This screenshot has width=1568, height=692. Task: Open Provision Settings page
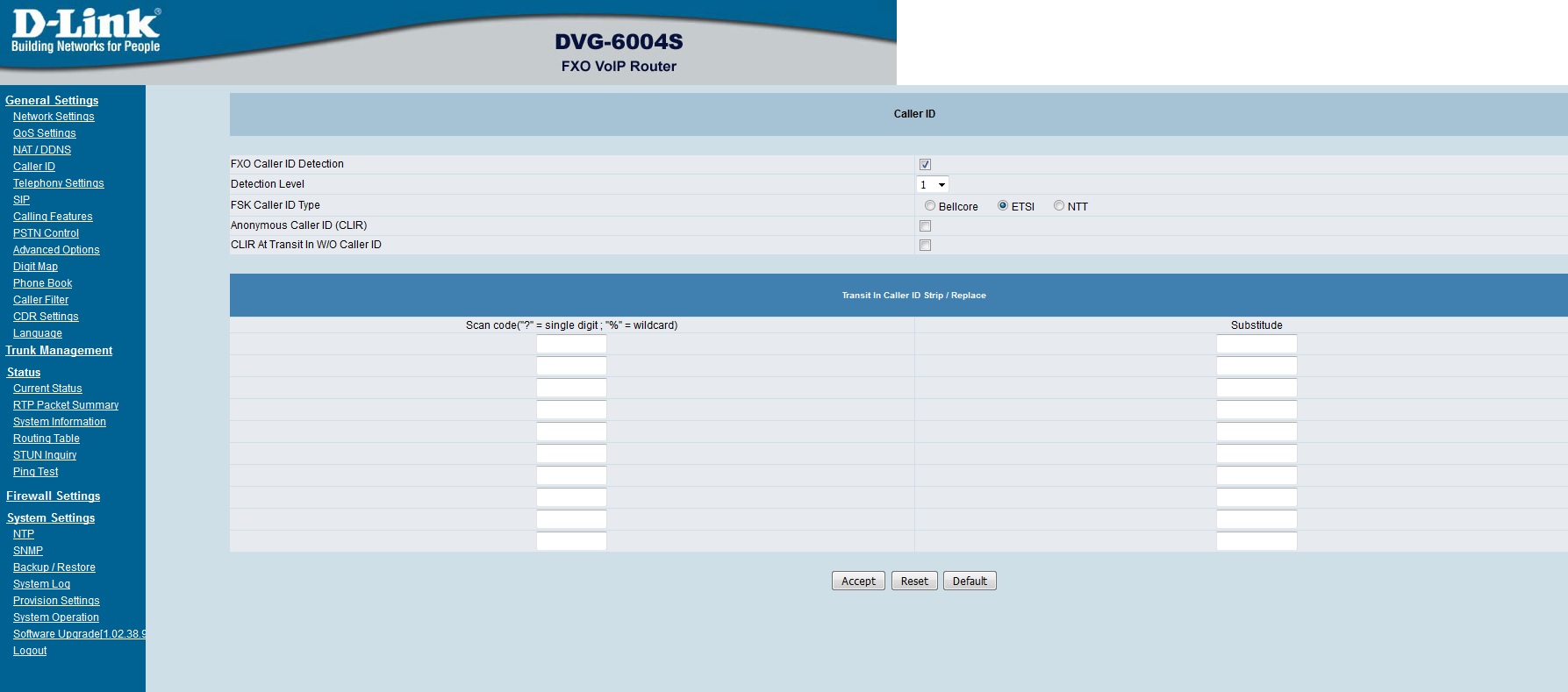pyautogui.click(x=56, y=601)
